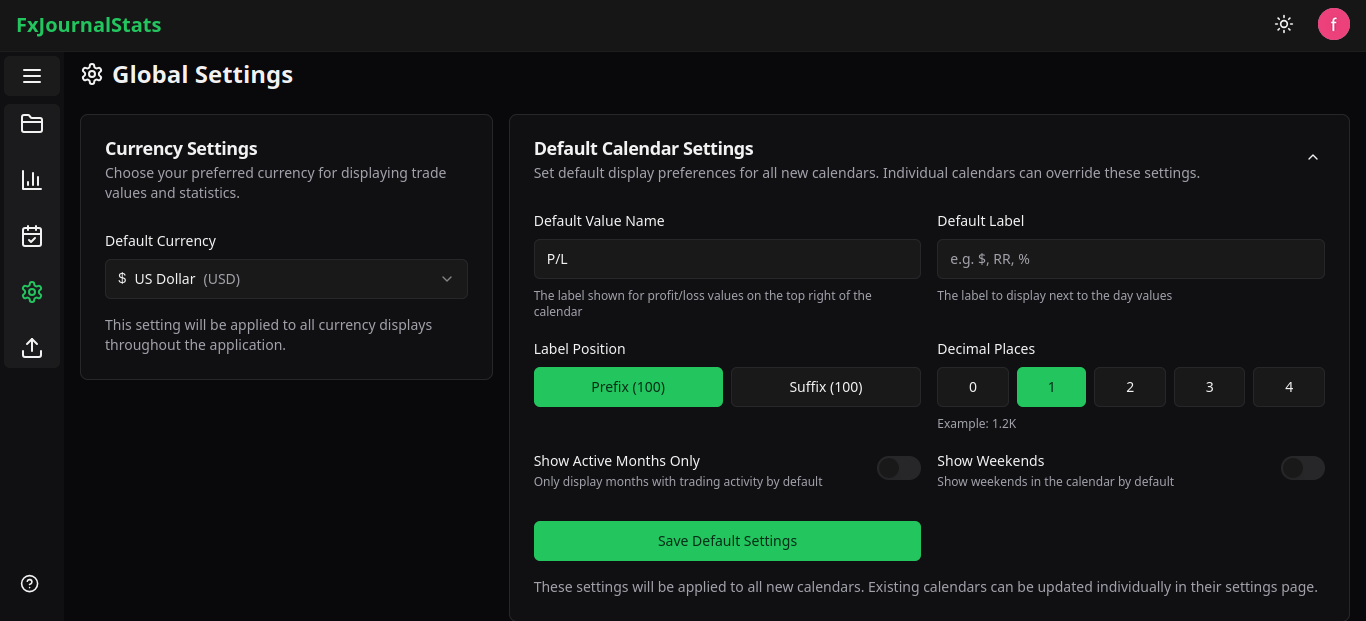This screenshot has height=621, width=1366.
Task: Open the Statistics bar chart icon
Action: pyautogui.click(x=31, y=180)
